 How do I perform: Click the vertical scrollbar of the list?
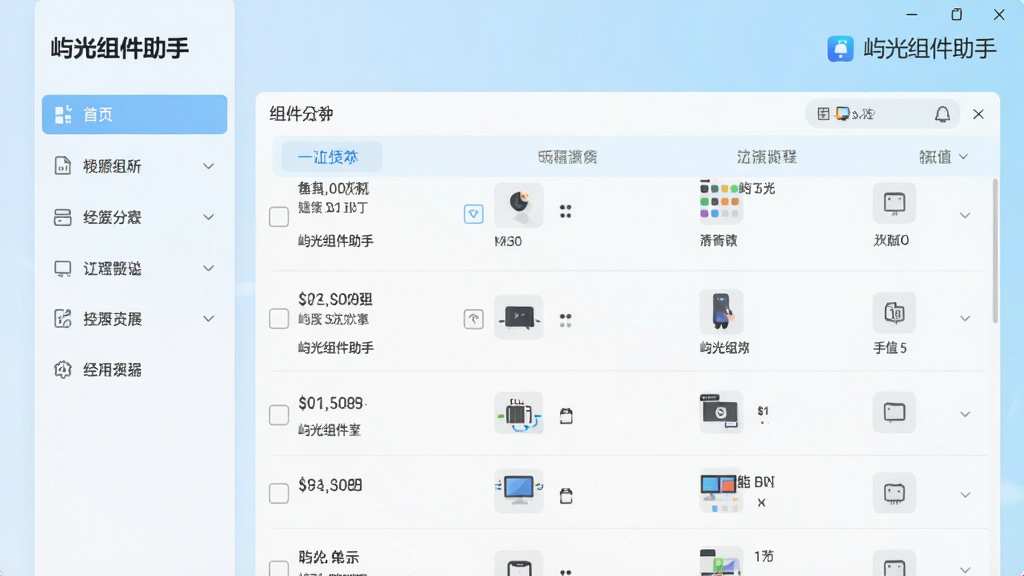[x=995, y=251]
